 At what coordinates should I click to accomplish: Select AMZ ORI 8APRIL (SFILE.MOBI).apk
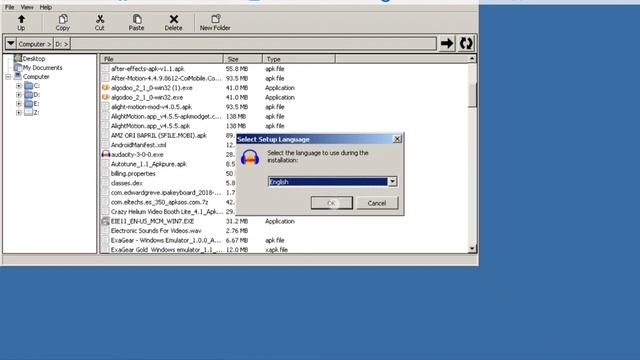point(159,136)
